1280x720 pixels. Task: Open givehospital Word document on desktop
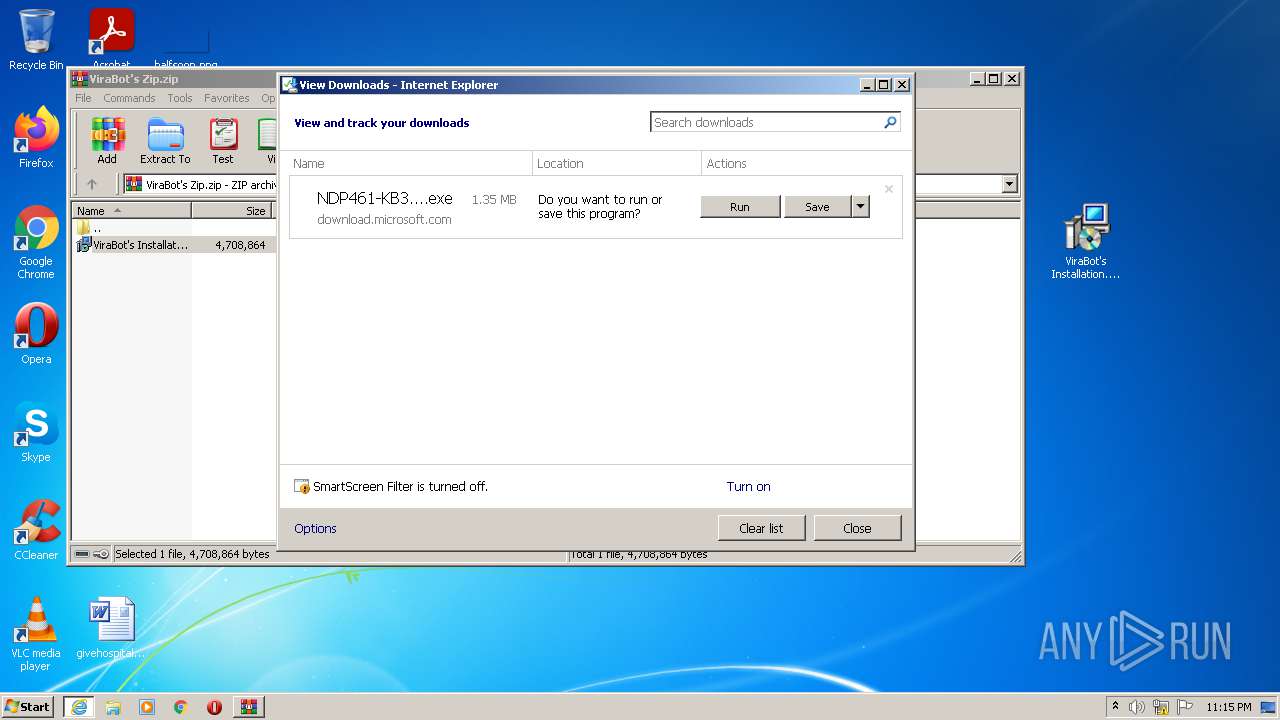pyautogui.click(x=111, y=628)
